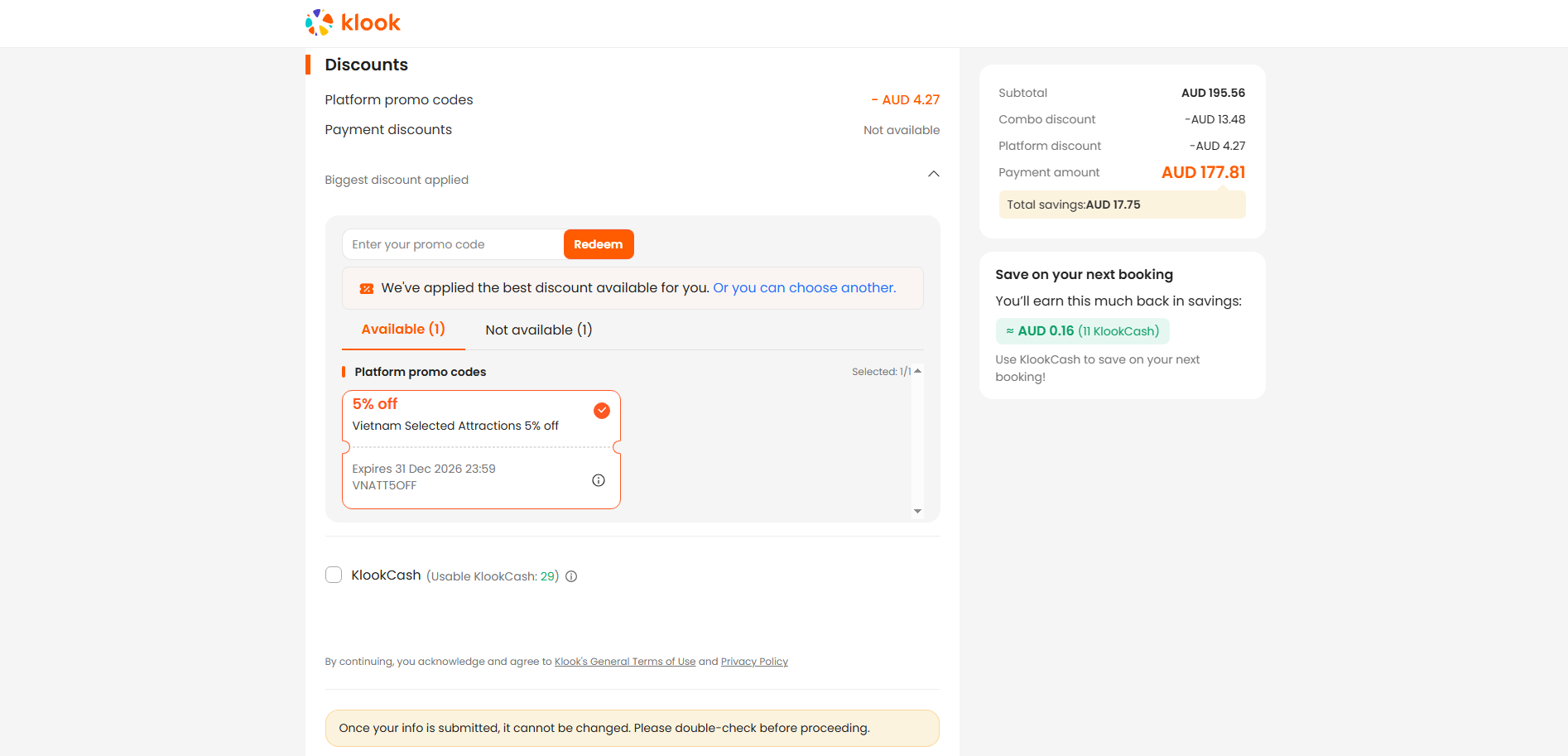Screen dimensions: 1568x756
Task: Click the Total savings banner
Action: click(1122, 205)
